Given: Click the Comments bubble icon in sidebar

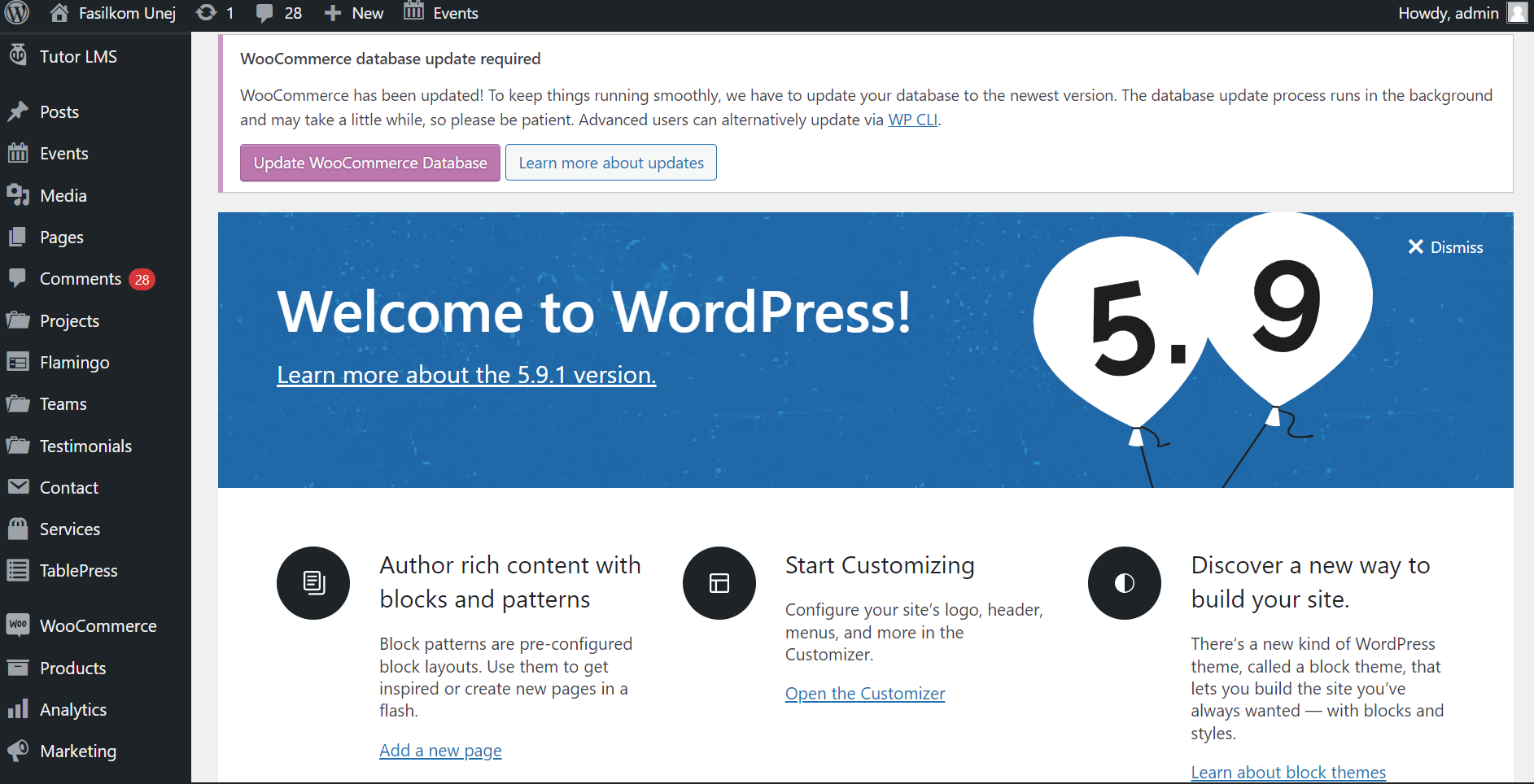Looking at the screenshot, I should pos(18,278).
